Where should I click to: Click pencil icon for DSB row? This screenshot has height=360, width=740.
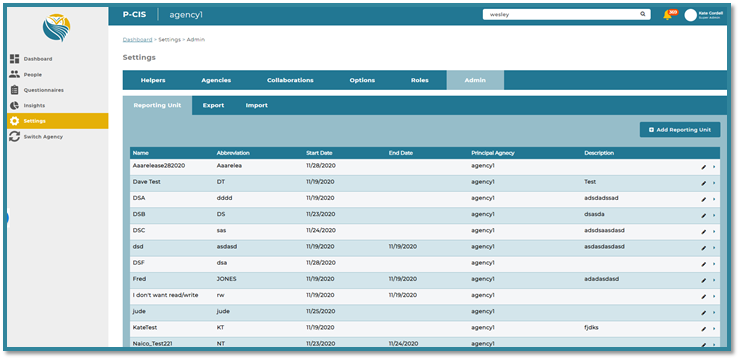coord(704,216)
